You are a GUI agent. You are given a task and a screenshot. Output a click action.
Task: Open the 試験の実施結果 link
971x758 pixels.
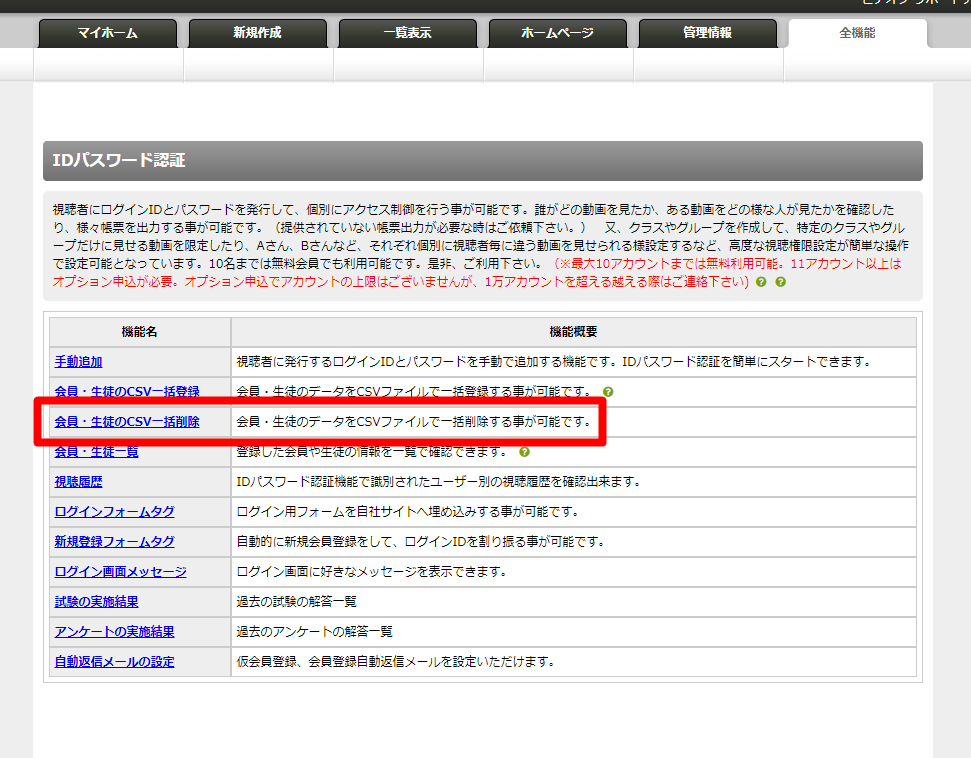(96, 602)
